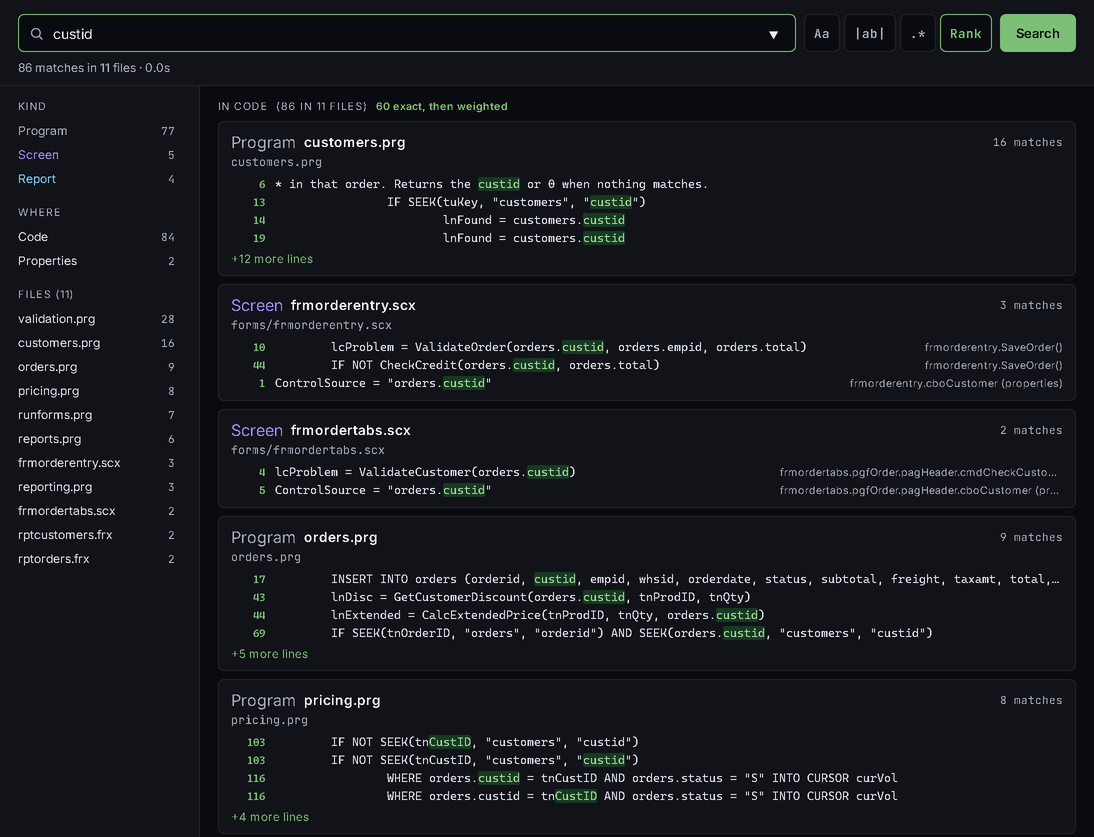Select customers.prg in the files list

pos(96,343)
